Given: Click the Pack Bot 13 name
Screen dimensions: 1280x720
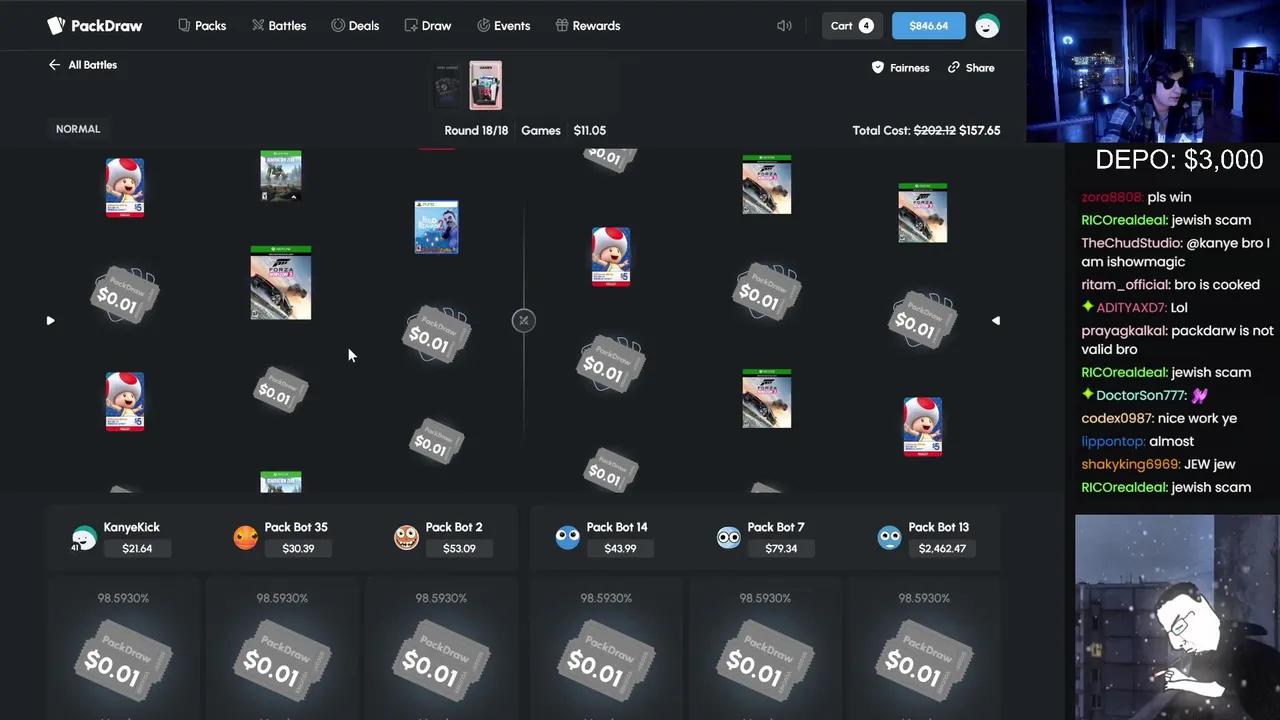Looking at the screenshot, I should pos(939,527).
